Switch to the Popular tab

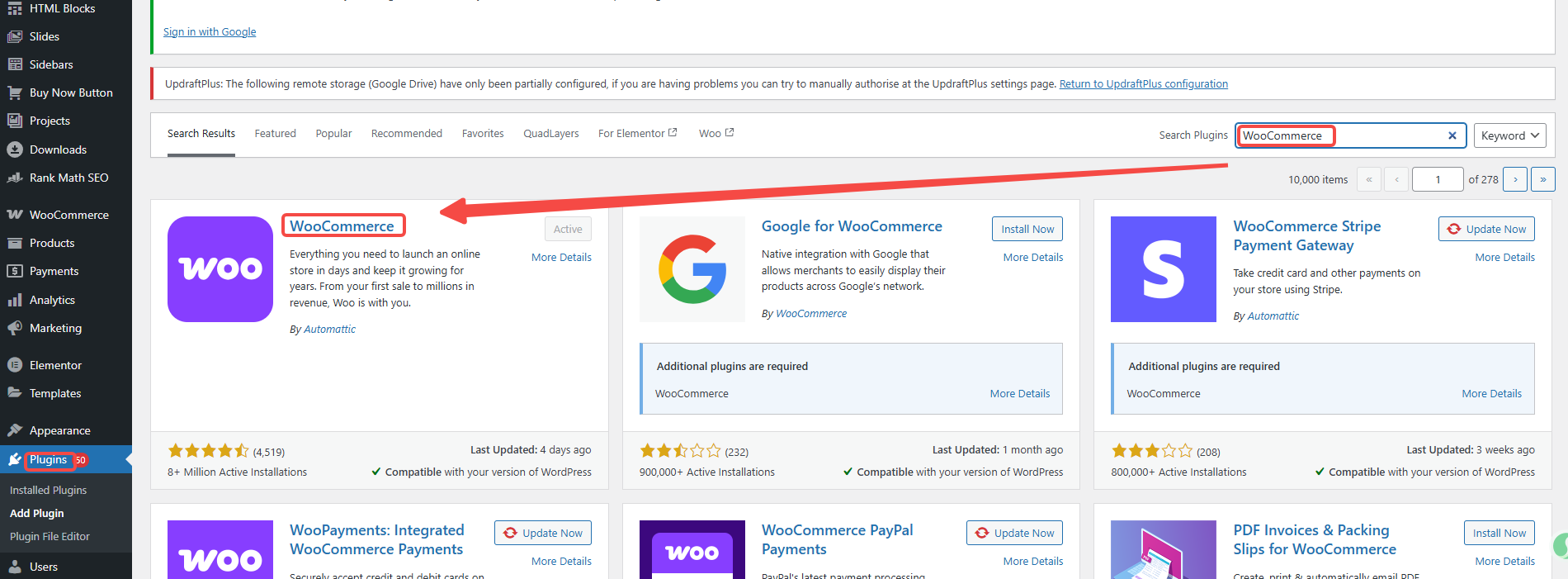pos(333,134)
